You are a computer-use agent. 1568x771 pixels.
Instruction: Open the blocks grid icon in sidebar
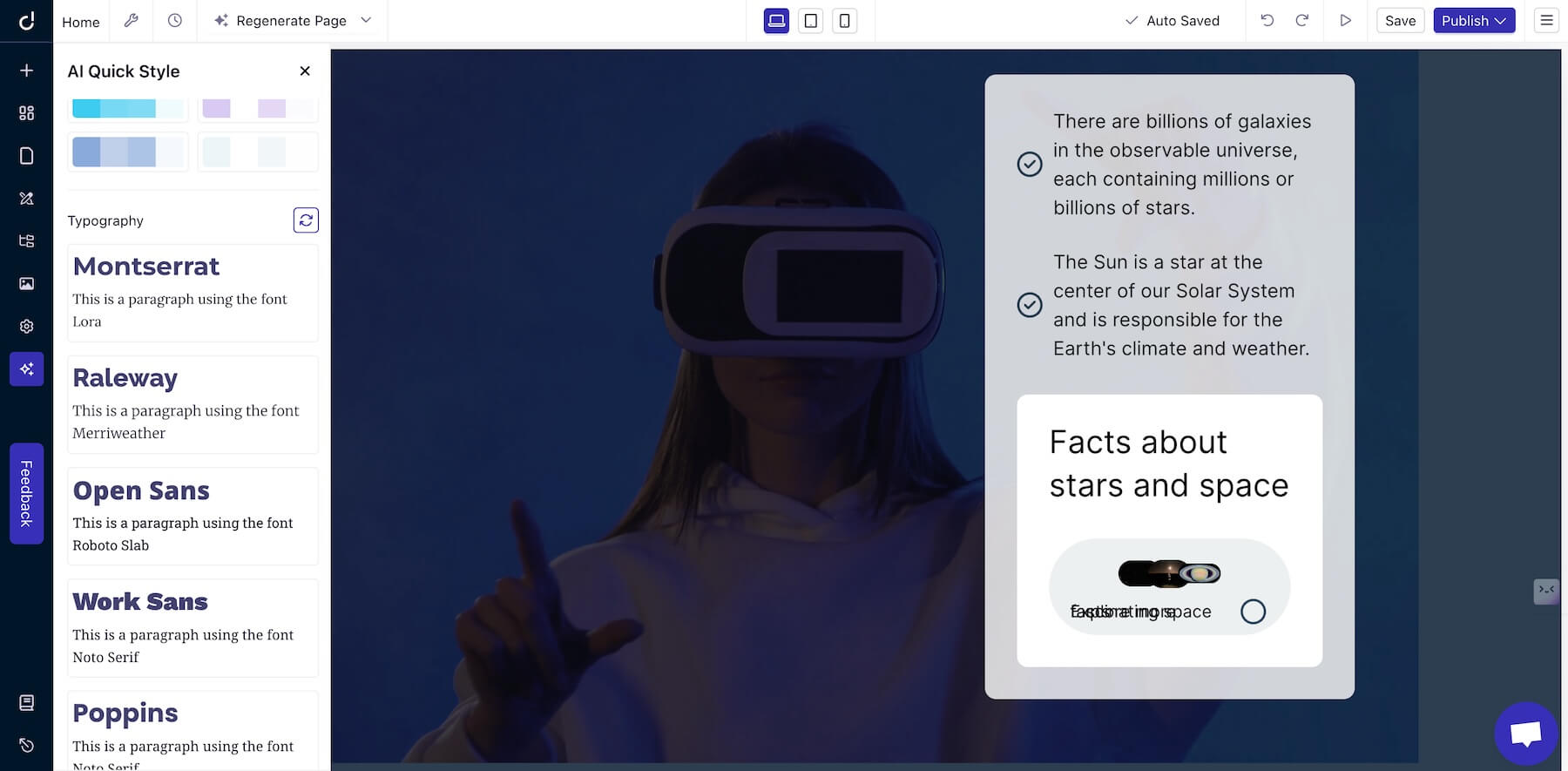(x=26, y=113)
